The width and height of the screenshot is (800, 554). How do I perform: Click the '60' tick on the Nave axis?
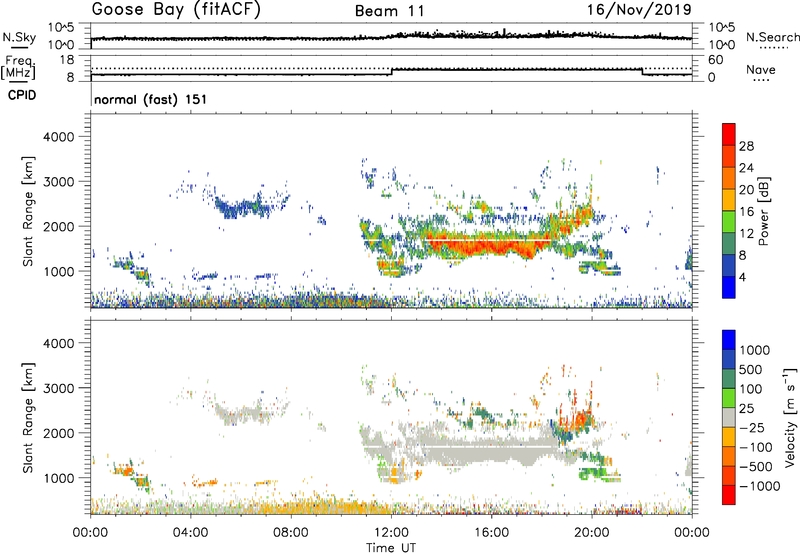715,60
